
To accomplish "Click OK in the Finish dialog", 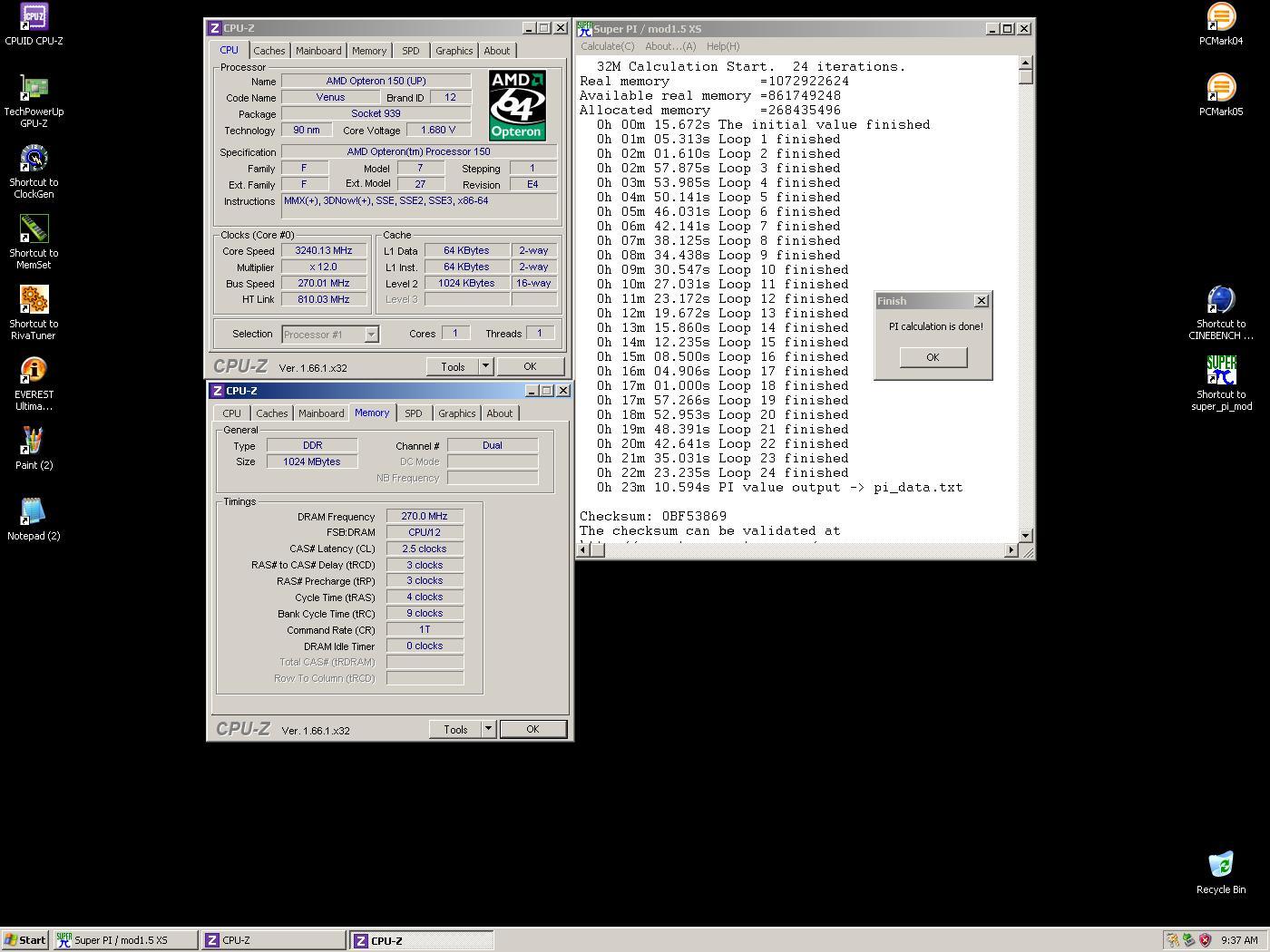I will pos(933,357).
